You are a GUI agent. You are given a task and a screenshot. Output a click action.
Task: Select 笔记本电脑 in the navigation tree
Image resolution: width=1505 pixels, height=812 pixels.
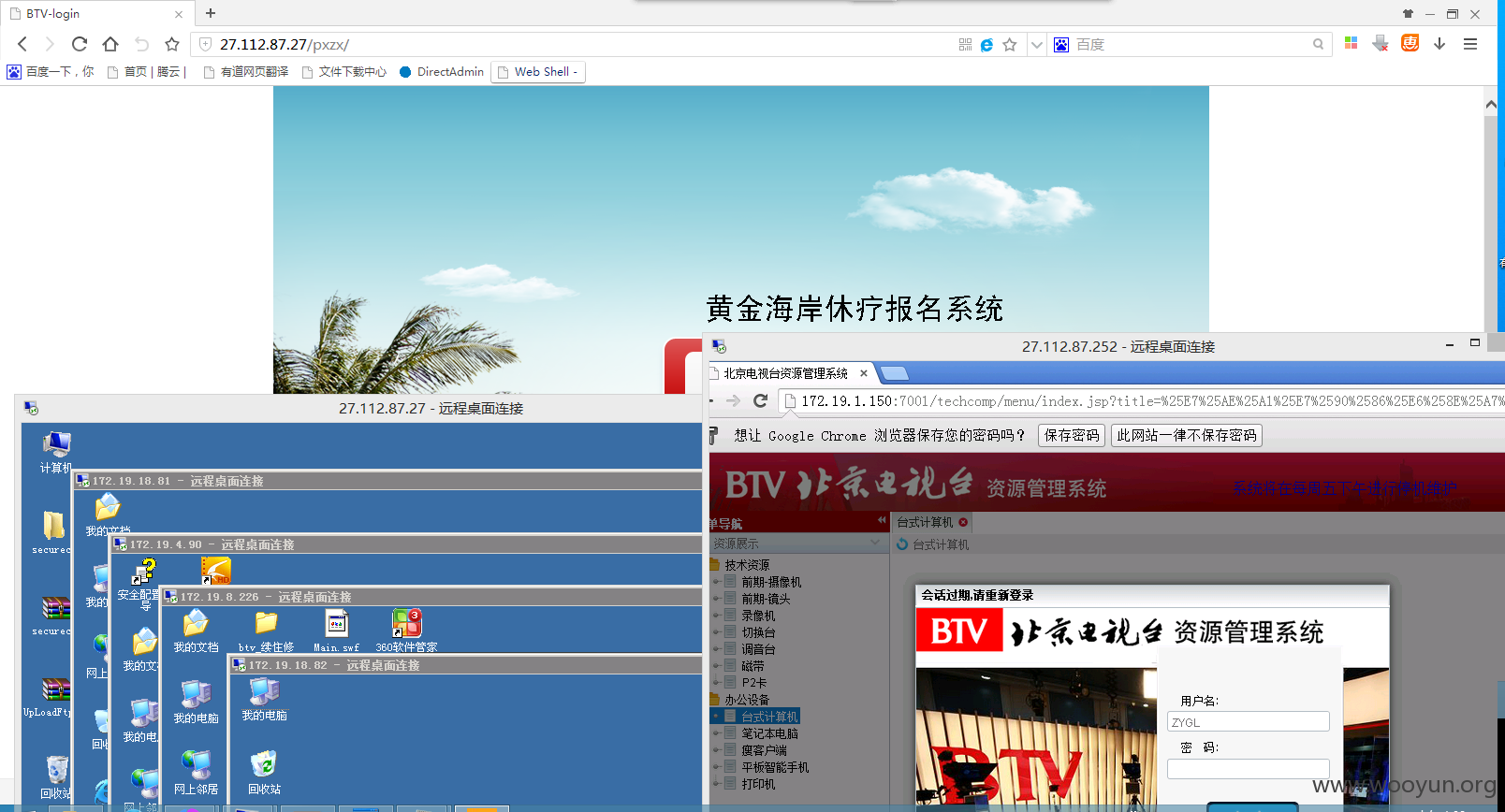769,733
